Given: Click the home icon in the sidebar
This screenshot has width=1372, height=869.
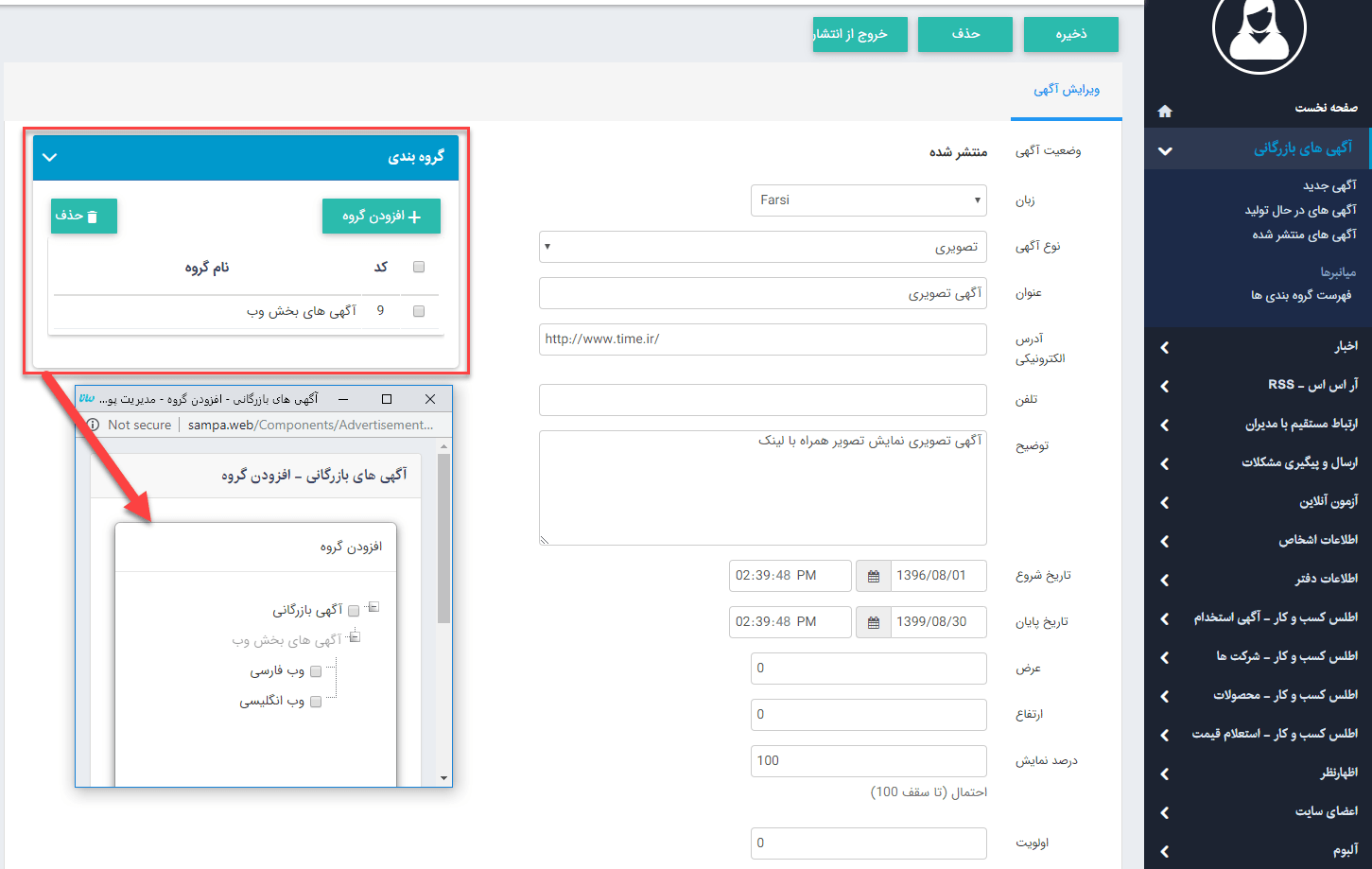Looking at the screenshot, I should pyautogui.click(x=1165, y=111).
